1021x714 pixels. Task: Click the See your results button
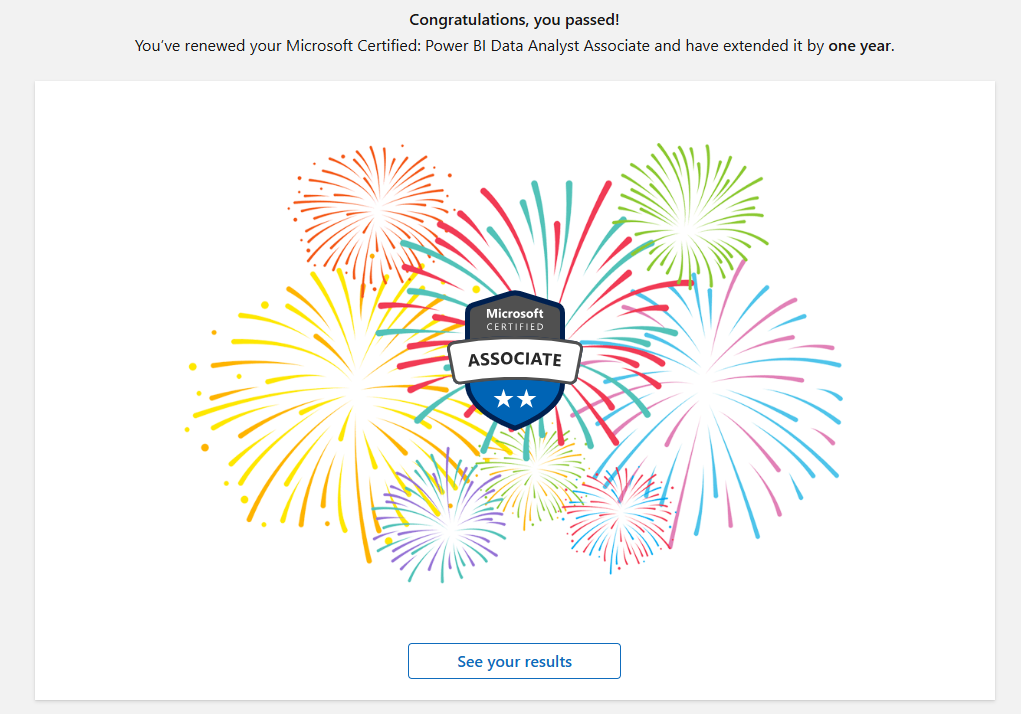coord(514,661)
